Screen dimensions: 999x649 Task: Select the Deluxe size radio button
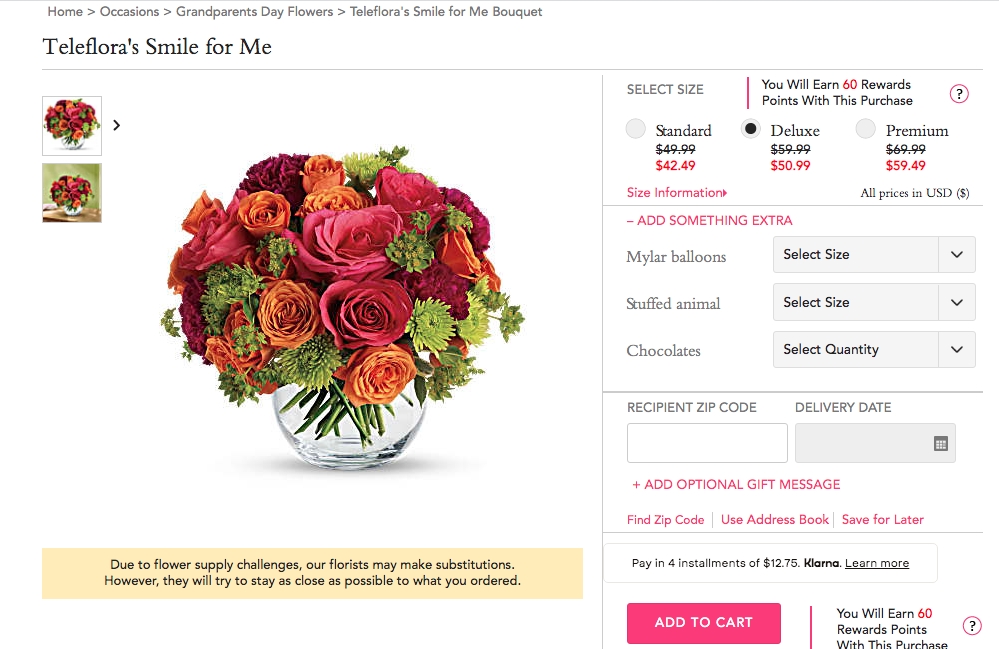pyautogui.click(x=751, y=128)
